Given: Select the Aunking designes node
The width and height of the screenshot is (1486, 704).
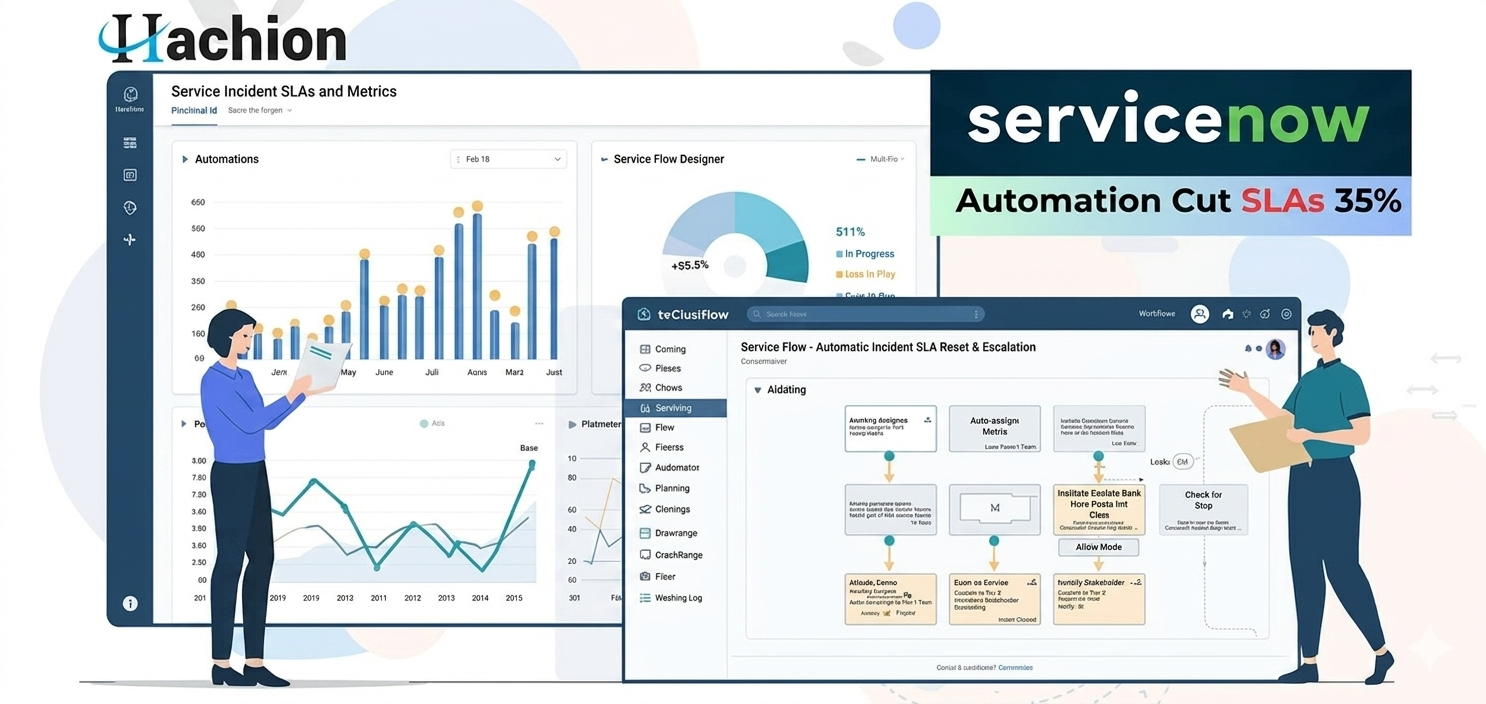Looking at the screenshot, I should [x=890, y=428].
